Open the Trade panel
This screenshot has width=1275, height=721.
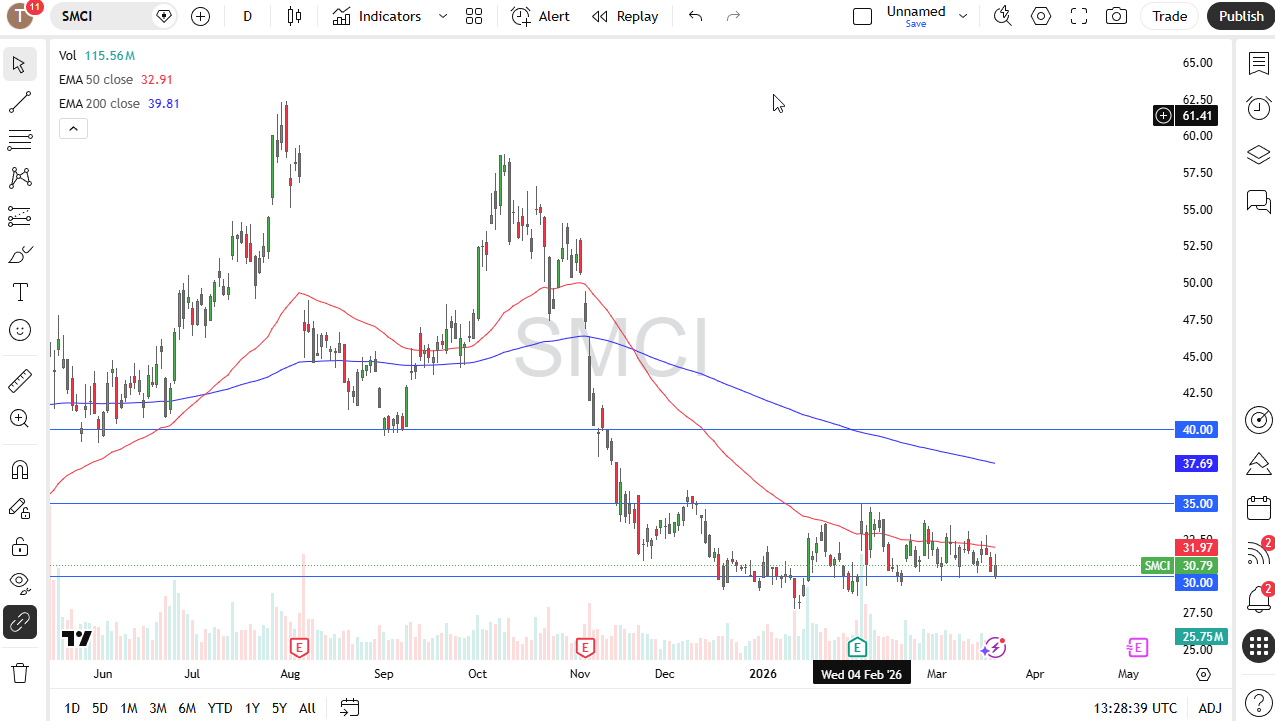[x=1169, y=16]
